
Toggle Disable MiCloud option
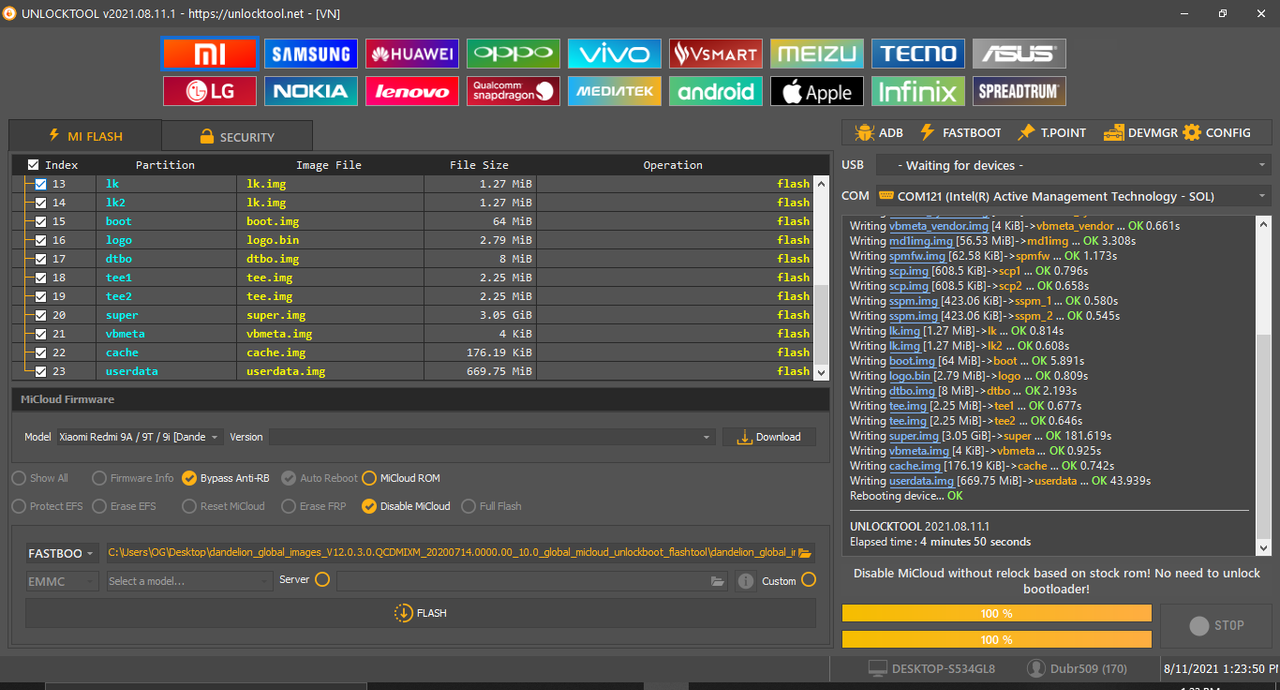click(406, 506)
